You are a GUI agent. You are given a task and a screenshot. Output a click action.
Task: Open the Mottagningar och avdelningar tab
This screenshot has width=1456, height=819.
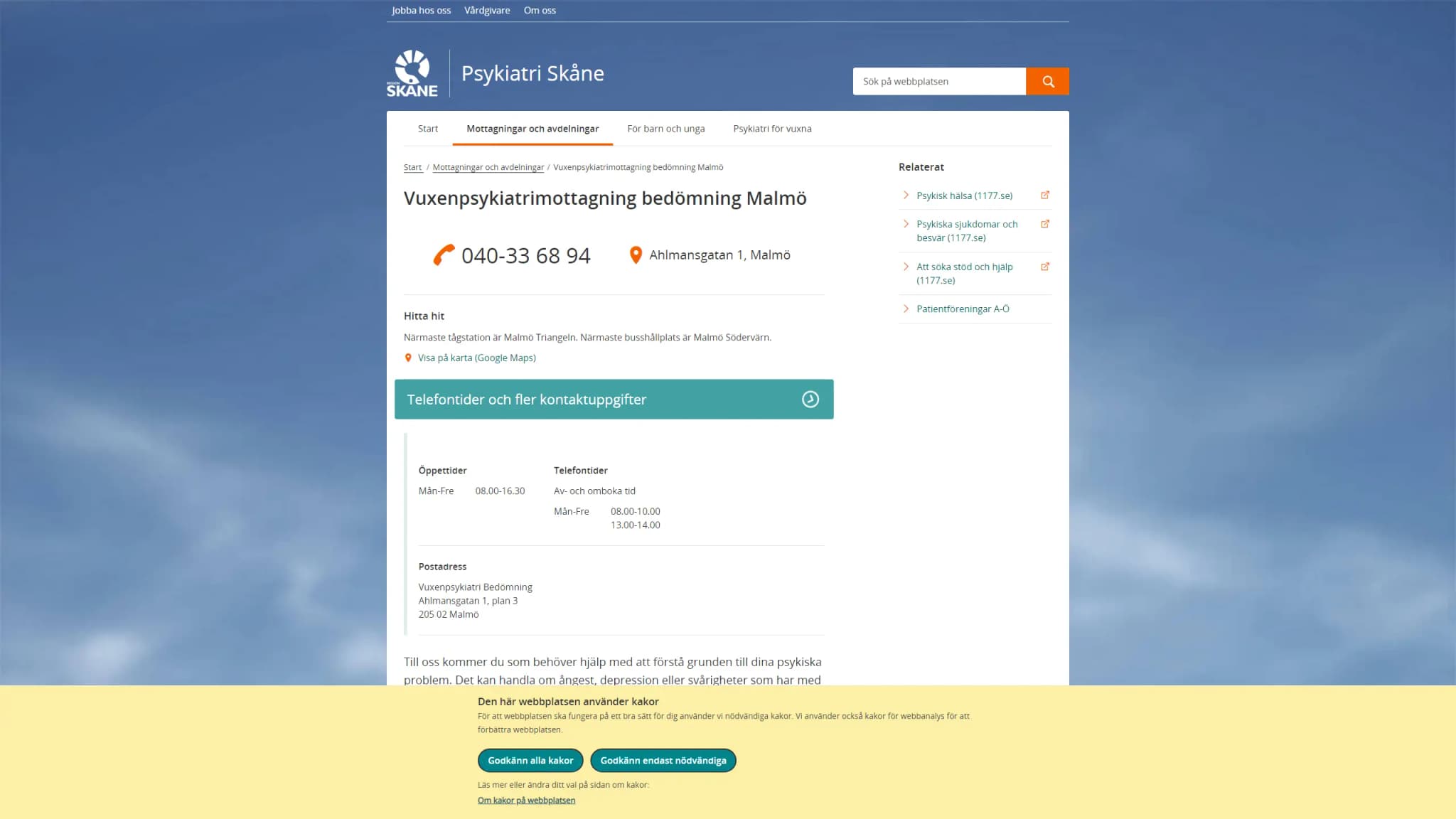532,129
